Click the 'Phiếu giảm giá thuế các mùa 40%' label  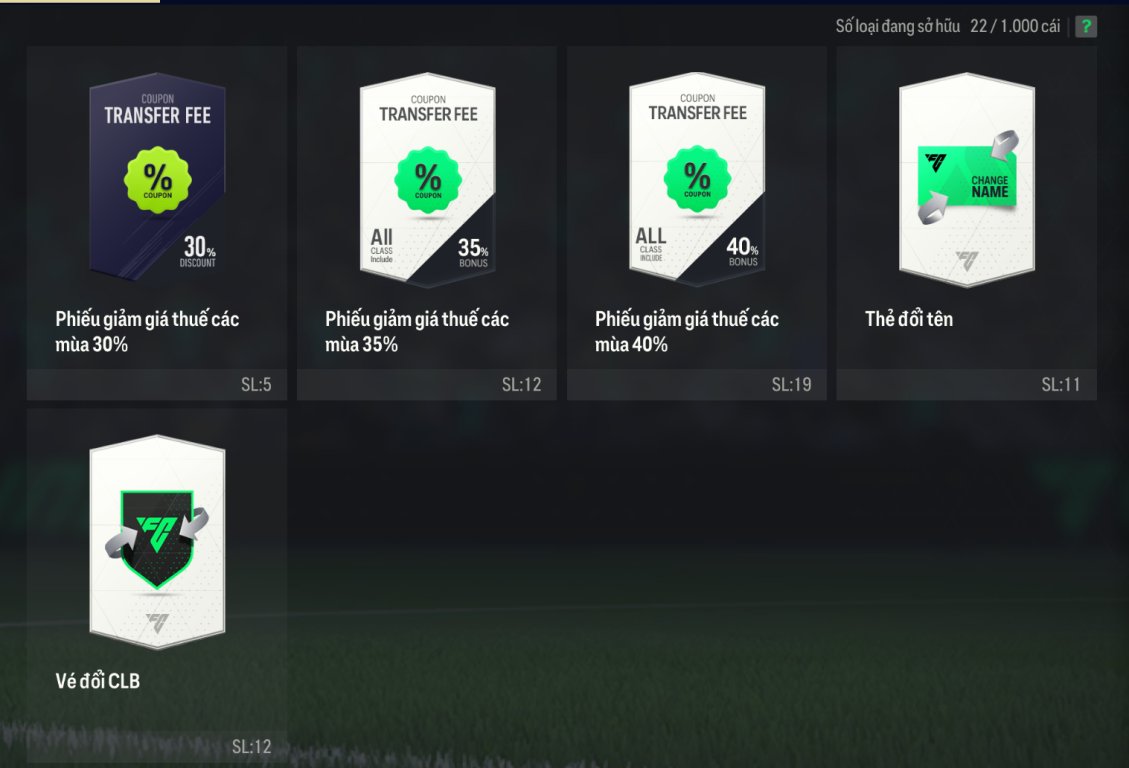tap(687, 332)
